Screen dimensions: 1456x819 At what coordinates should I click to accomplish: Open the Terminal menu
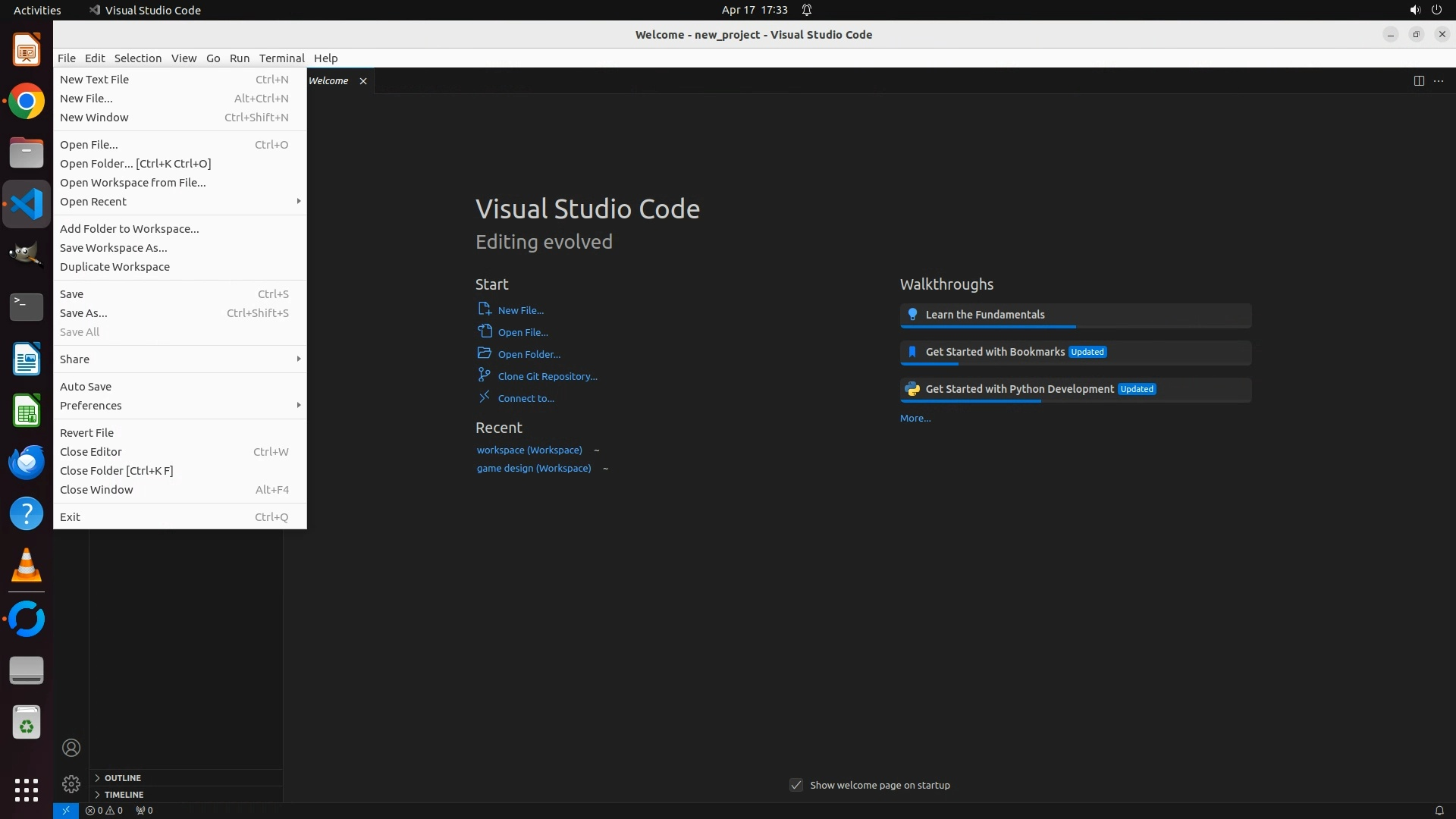(x=281, y=58)
